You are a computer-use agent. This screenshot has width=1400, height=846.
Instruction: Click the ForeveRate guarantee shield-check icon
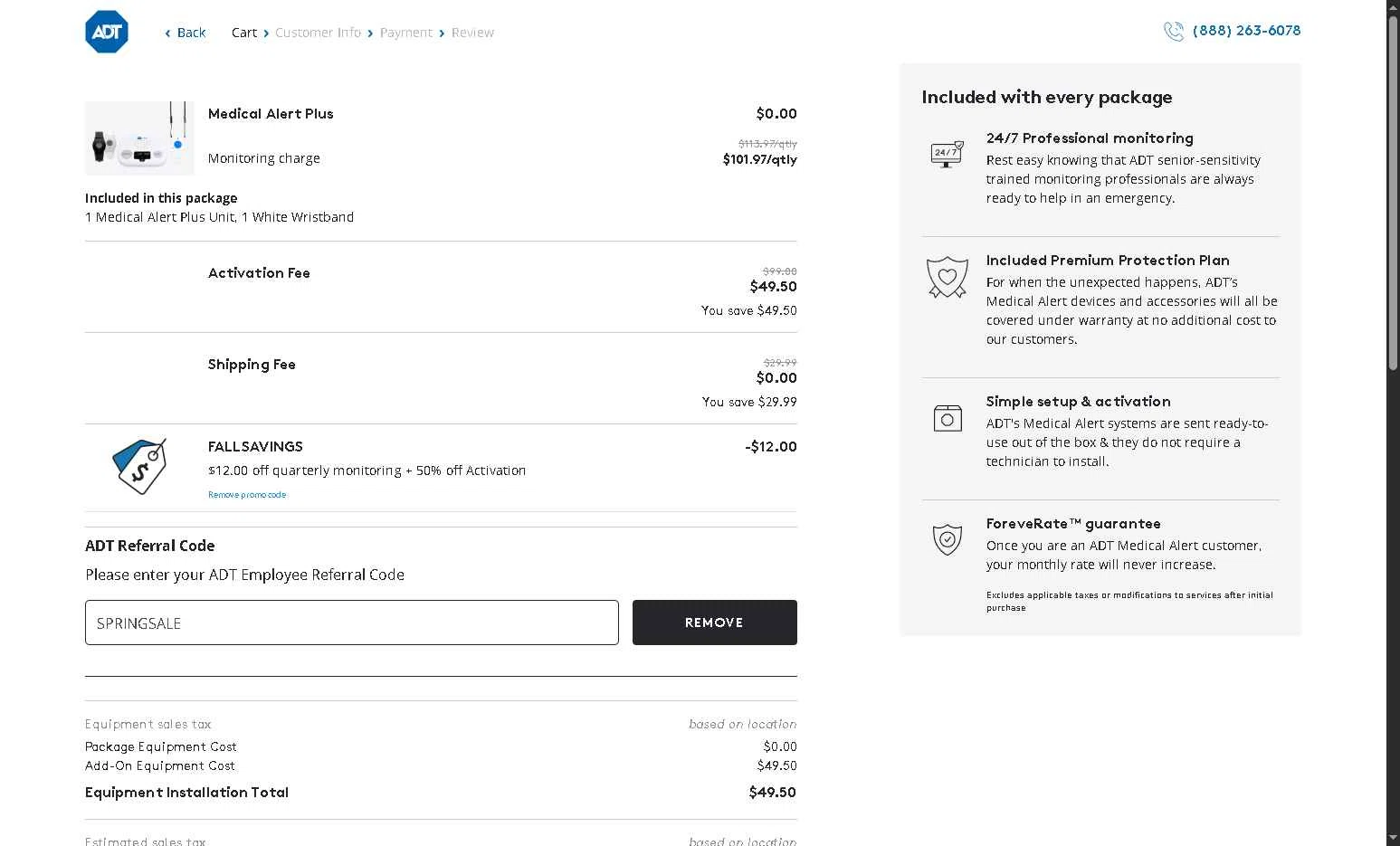(947, 539)
